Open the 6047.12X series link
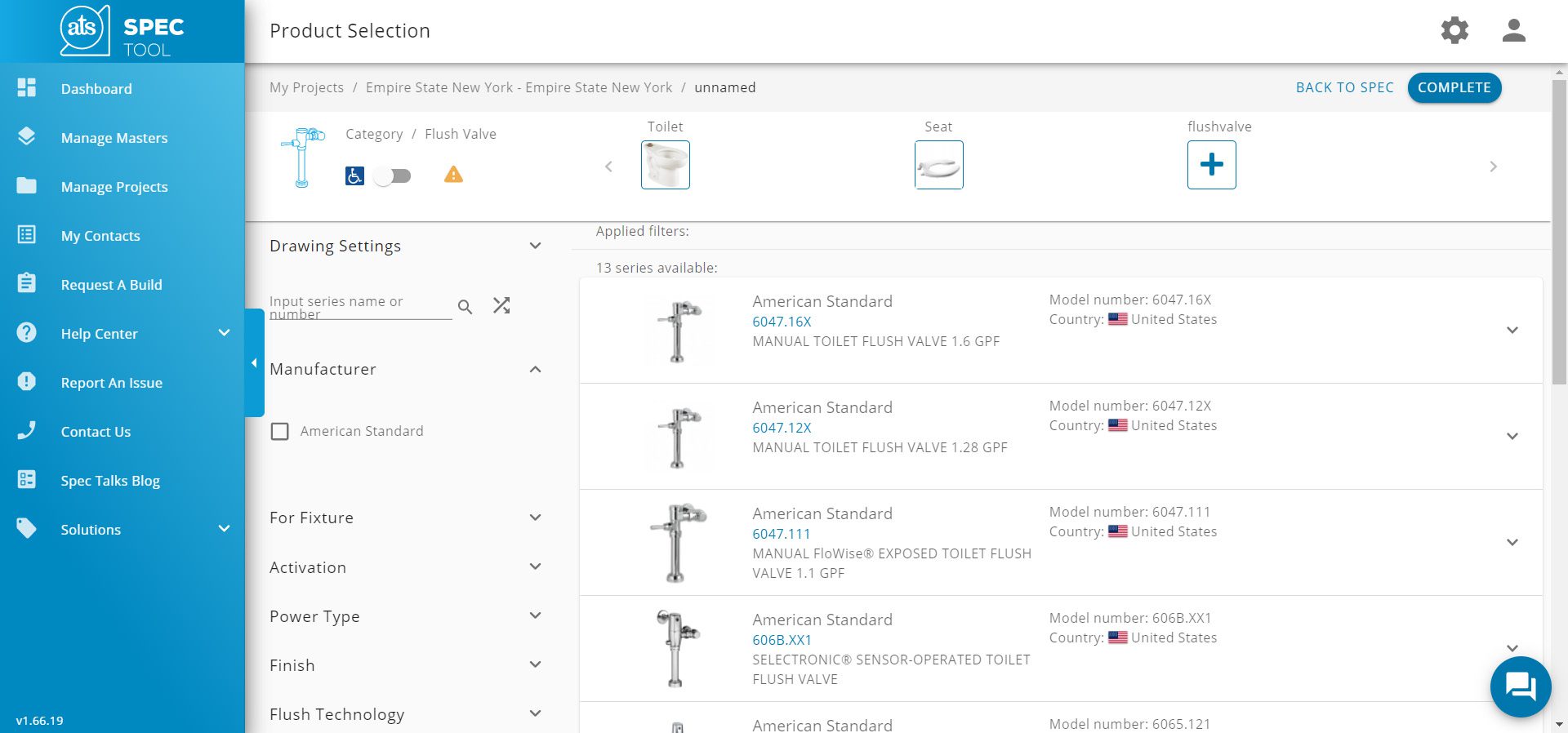The height and width of the screenshot is (733, 1568). pos(782,428)
